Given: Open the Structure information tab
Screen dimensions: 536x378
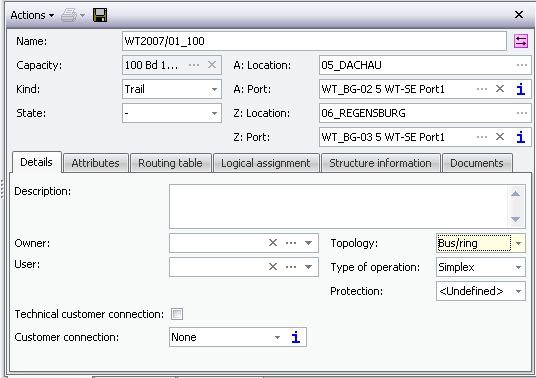Looking at the screenshot, I should pos(380,163).
